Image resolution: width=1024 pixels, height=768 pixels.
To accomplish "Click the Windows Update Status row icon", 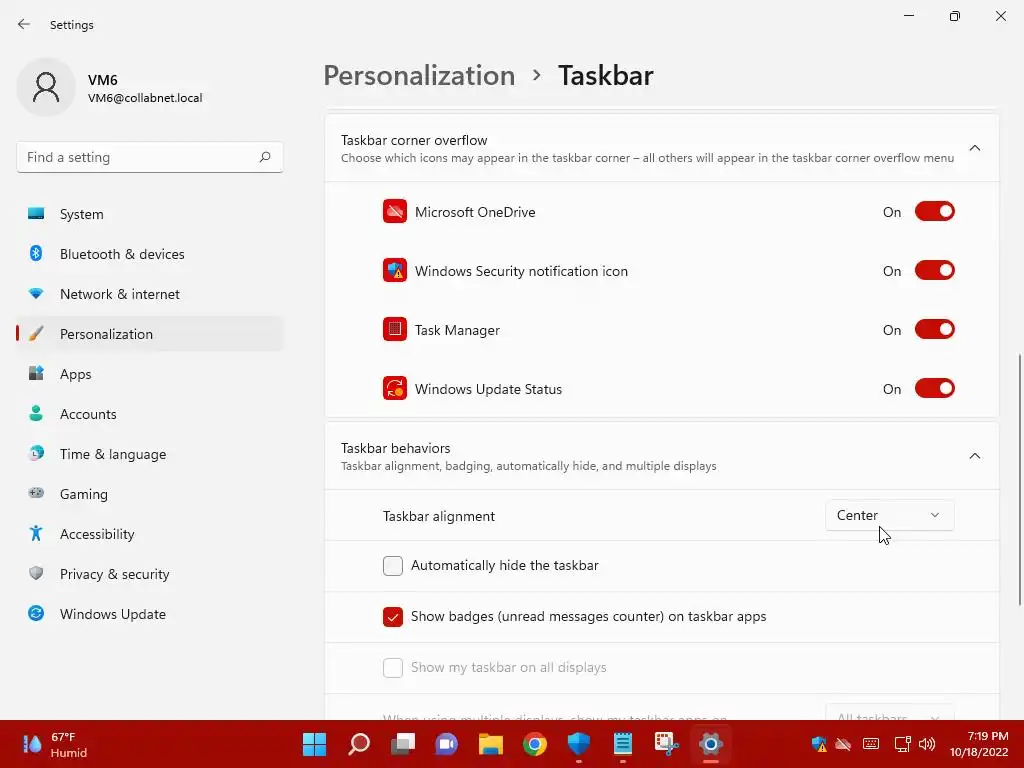I will [394, 389].
